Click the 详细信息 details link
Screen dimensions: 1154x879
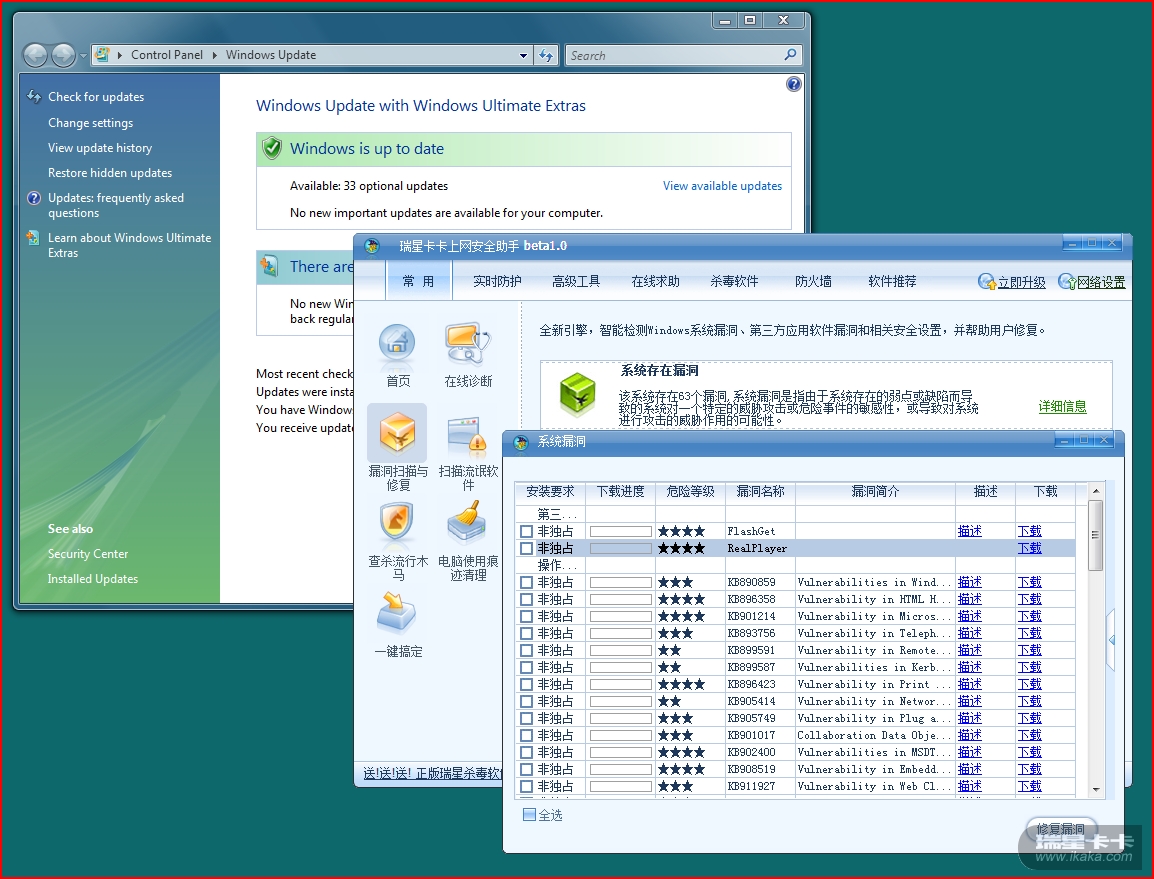[x=1062, y=406]
